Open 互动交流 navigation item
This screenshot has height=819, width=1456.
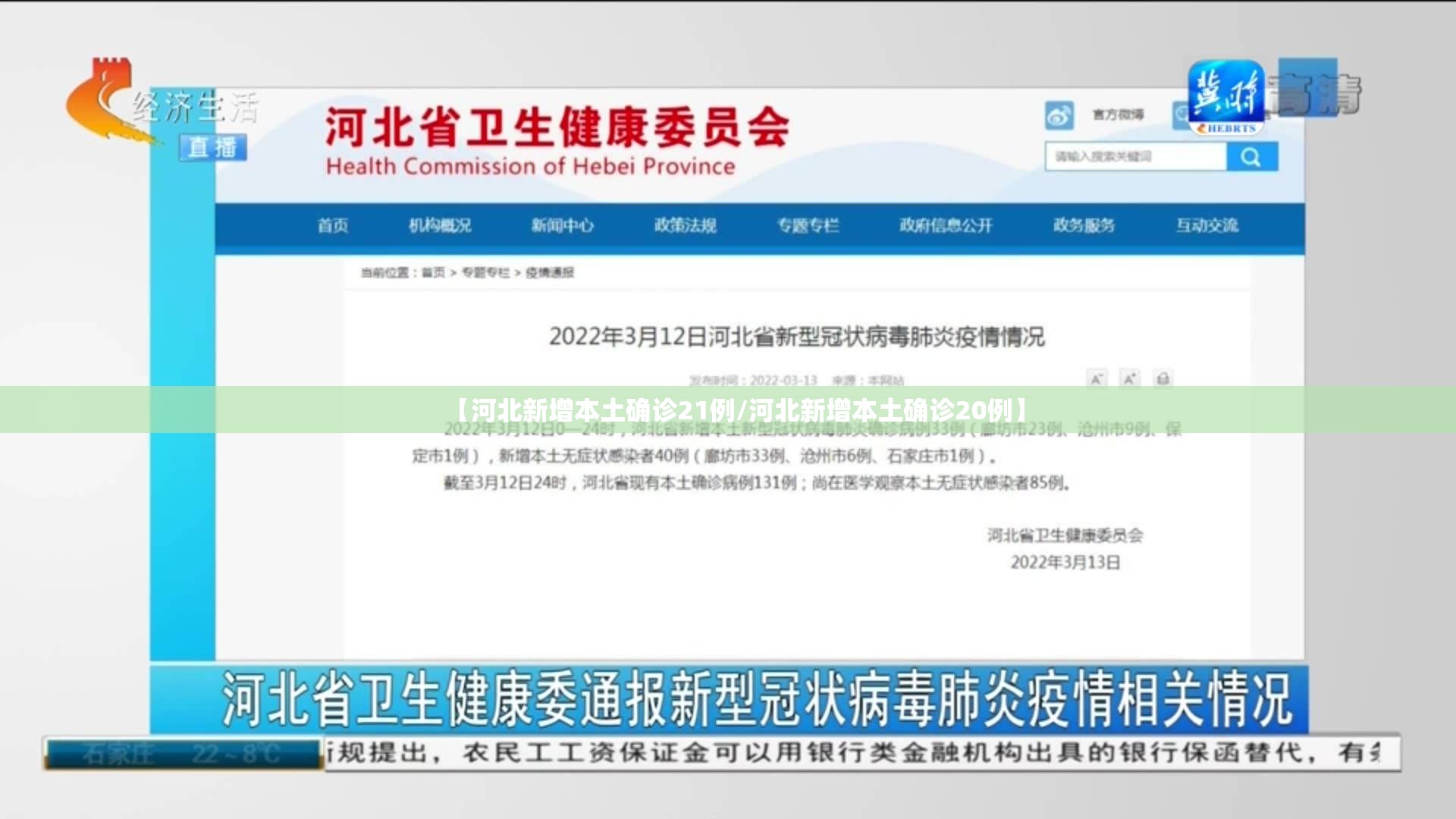tap(1207, 225)
